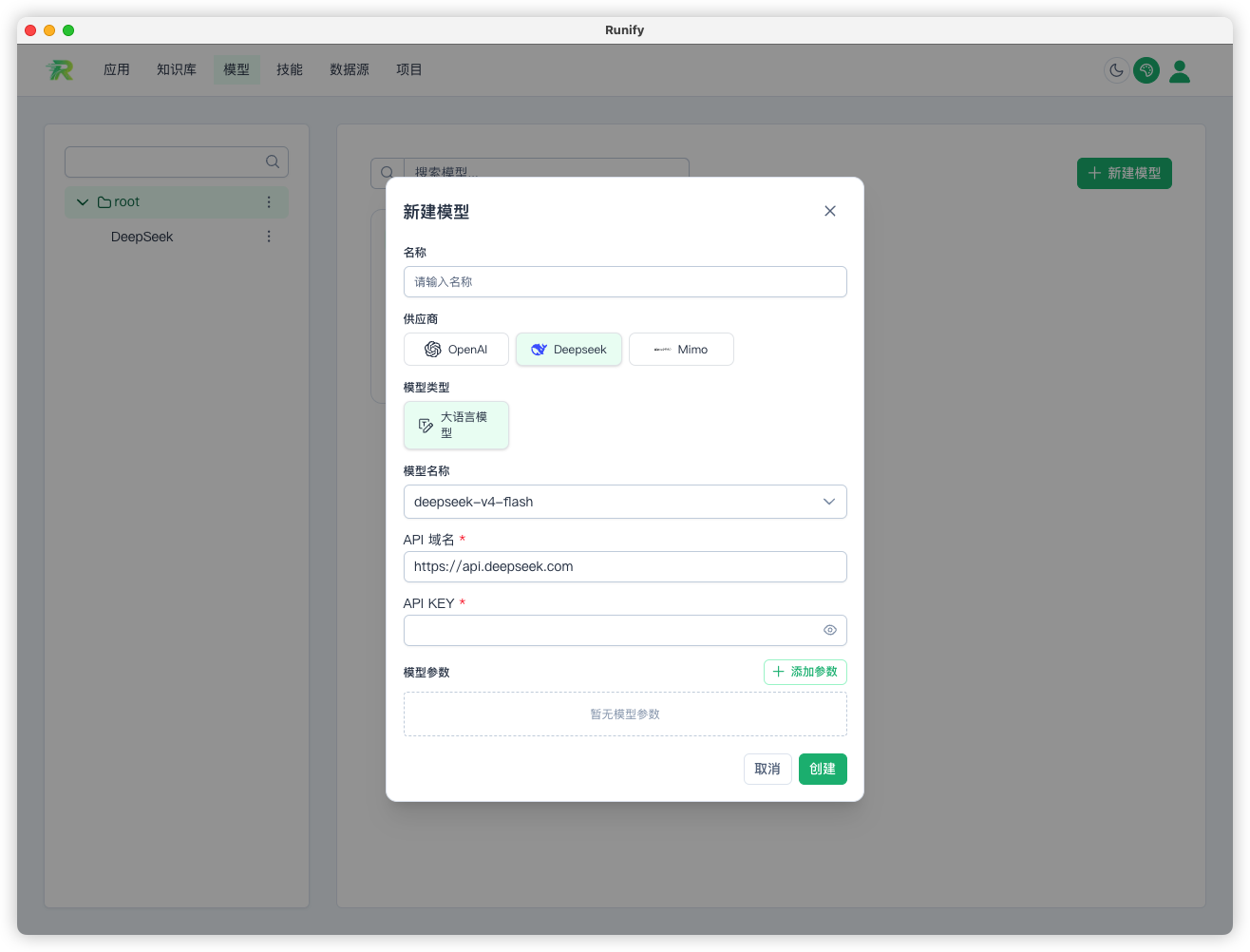Toggle API KEY visibility eye icon

(x=830, y=630)
